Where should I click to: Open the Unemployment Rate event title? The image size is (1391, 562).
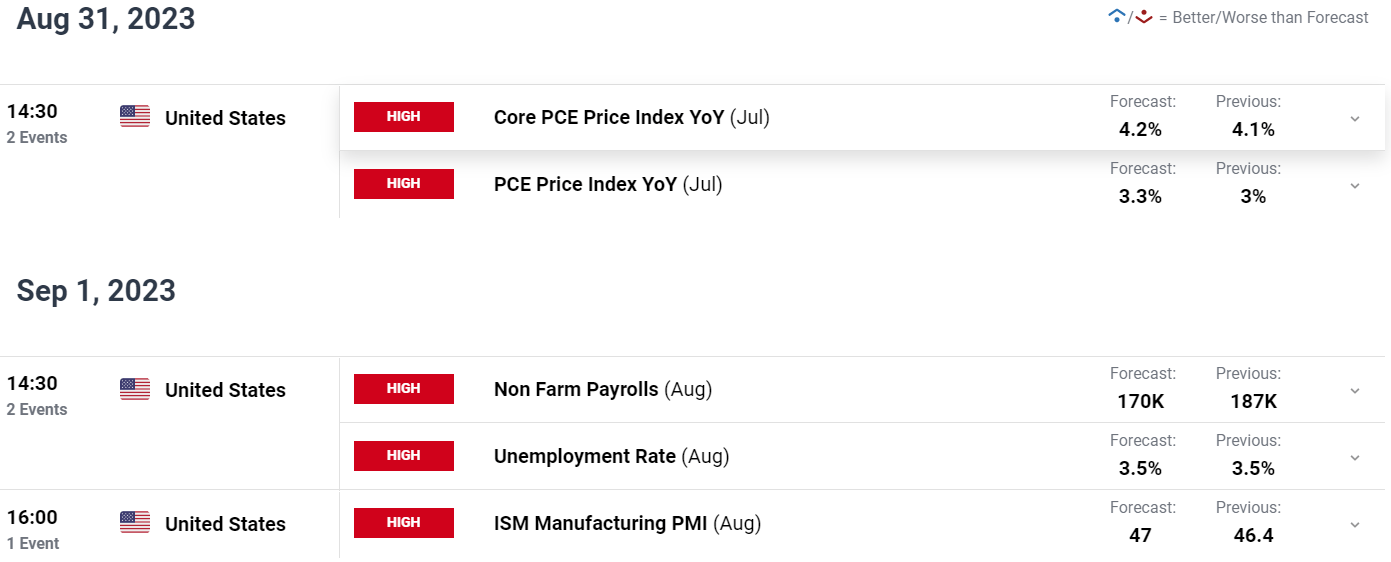click(x=611, y=457)
